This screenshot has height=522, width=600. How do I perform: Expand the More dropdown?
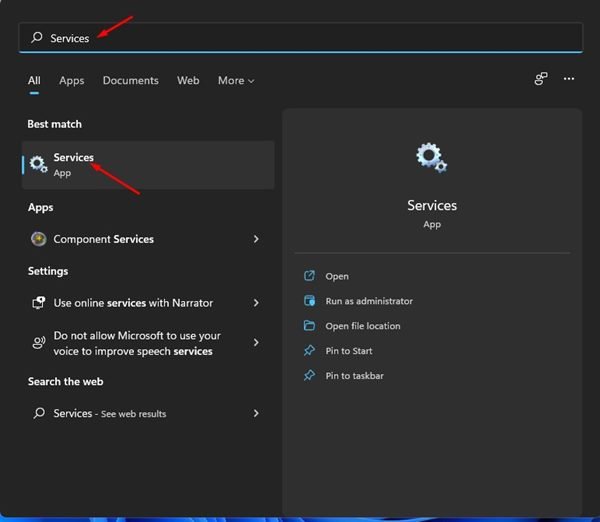pyautogui.click(x=236, y=80)
